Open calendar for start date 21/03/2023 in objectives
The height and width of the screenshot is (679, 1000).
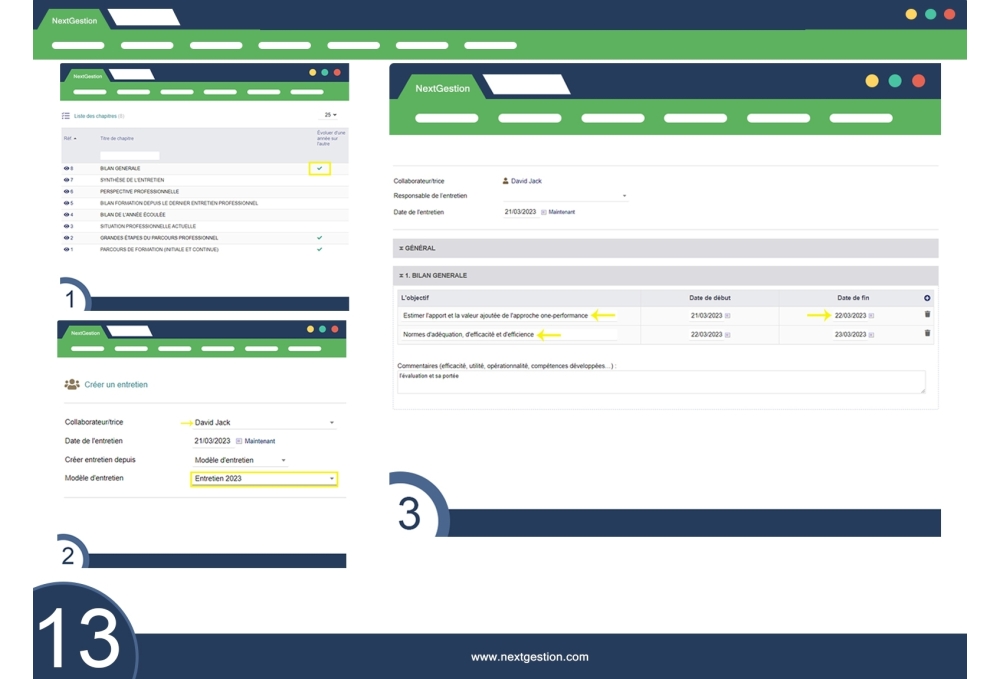(x=727, y=316)
